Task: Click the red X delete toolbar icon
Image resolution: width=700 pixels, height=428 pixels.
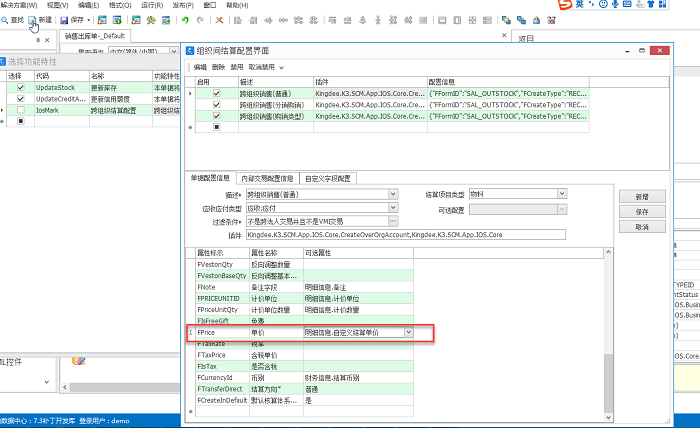Action: click(x=220, y=20)
